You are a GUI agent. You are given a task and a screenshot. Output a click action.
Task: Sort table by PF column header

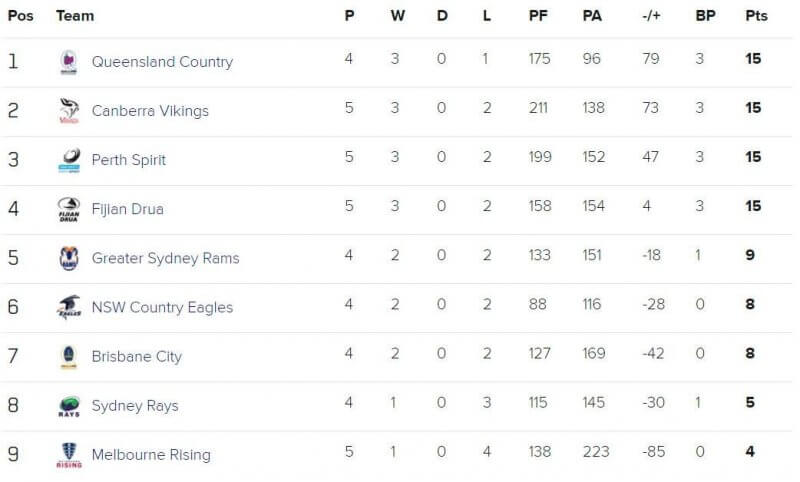tap(538, 16)
